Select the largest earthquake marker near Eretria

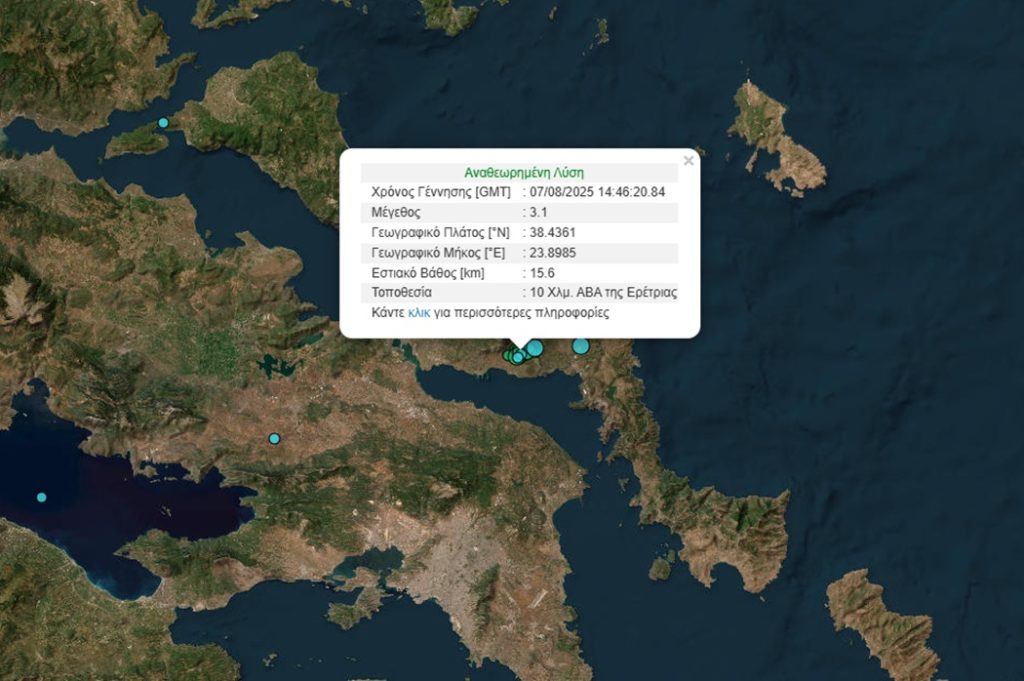535,348
